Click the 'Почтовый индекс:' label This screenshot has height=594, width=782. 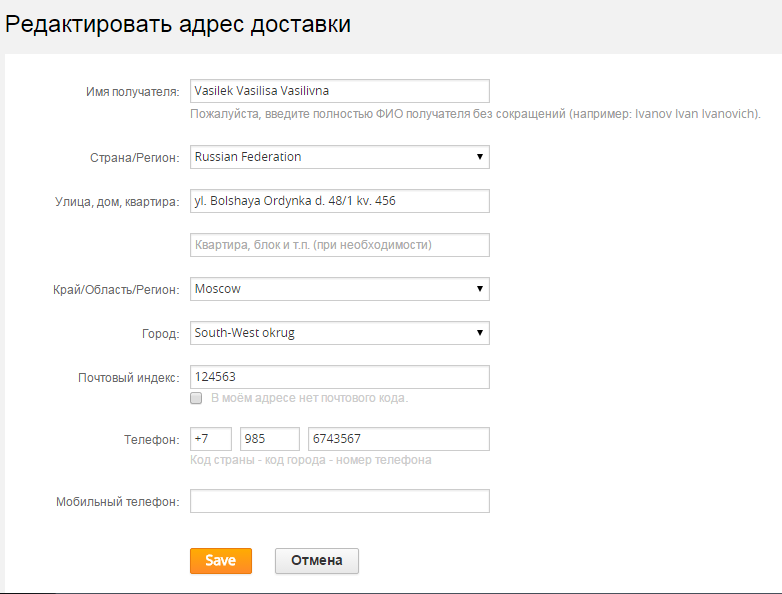click(129, 378)
